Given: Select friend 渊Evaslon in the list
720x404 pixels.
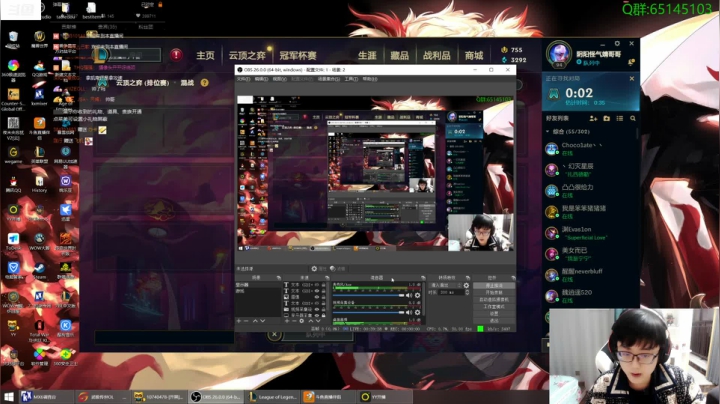Looking at the screenshot, I should tap(590, 233).
